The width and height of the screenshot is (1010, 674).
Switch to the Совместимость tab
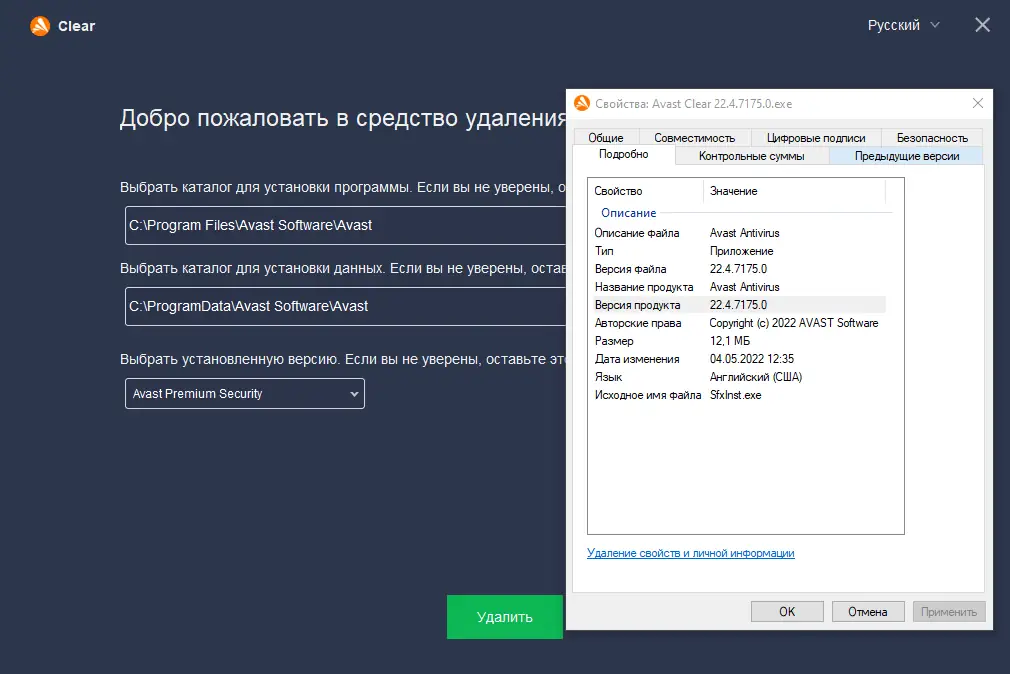[x=694, y=138]
